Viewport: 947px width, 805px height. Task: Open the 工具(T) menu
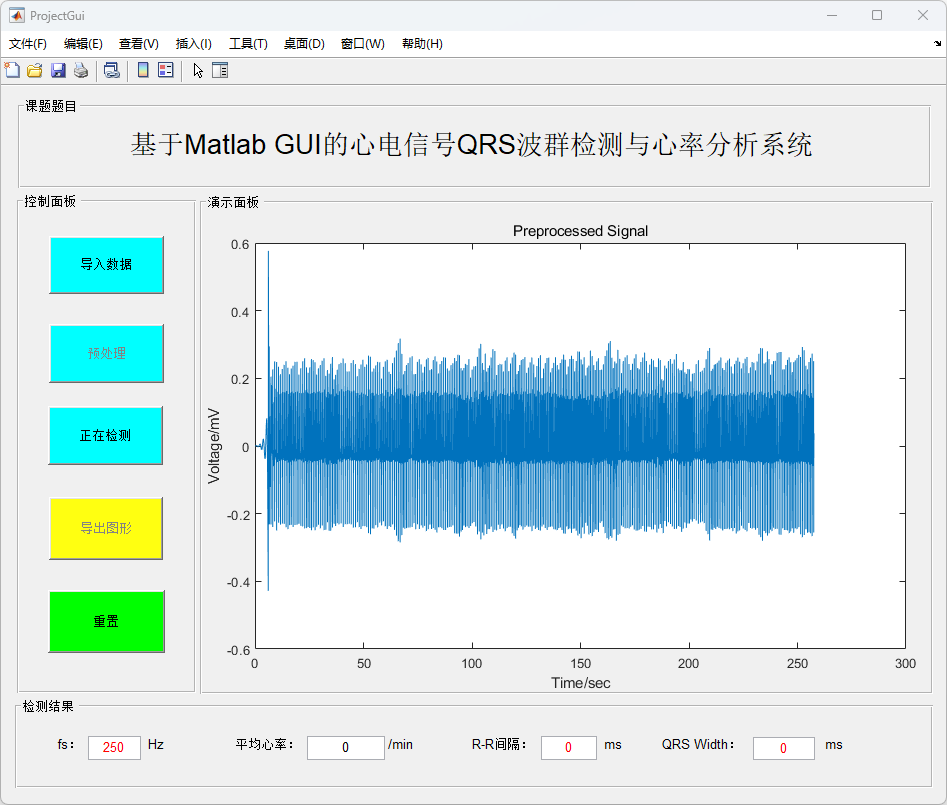[x=248, y=44]
